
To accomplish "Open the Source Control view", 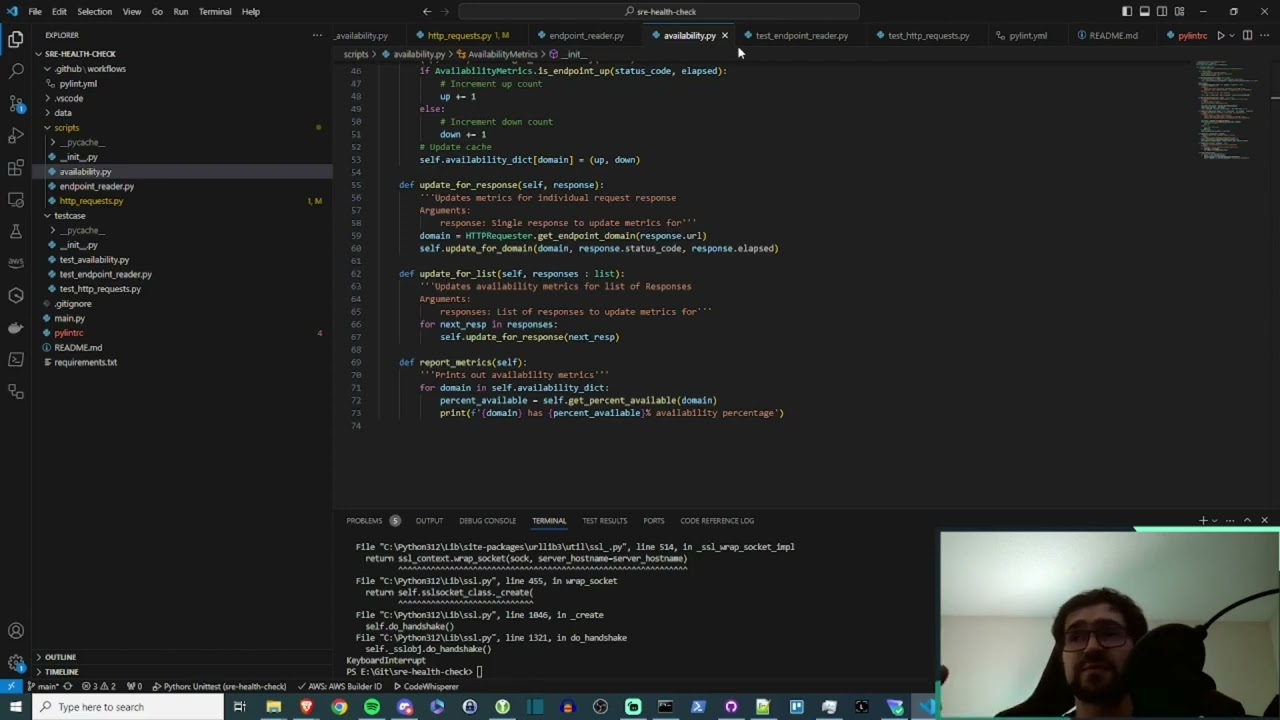I will coord(16,103).
